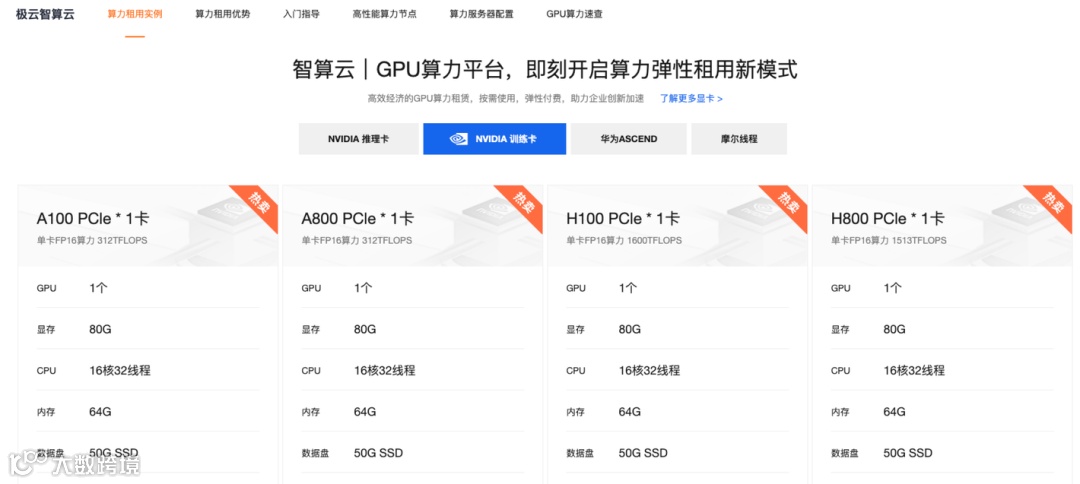Click the H100 PCIe * 1卡 card title
Image resolution: width=1080 pixels, height=484 pixels.
(623, 219)
